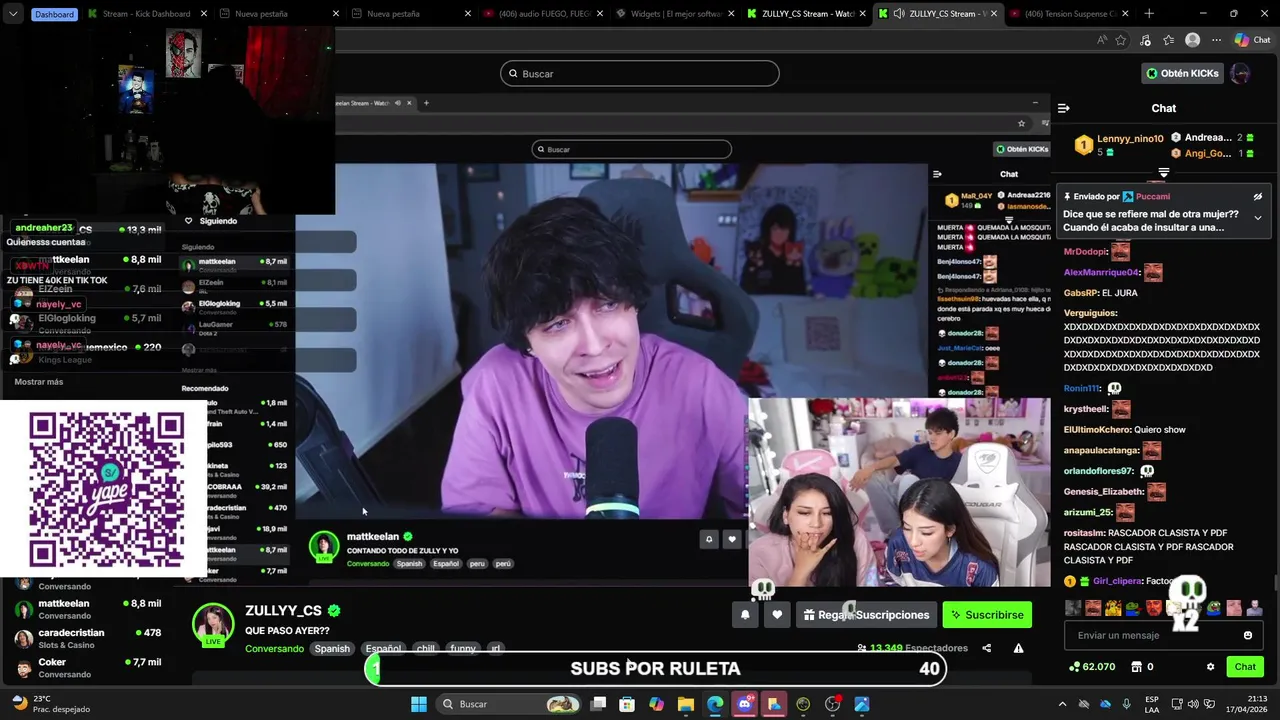
Task: Share the stream with the share icon
Action: click(x=986, y=648)
